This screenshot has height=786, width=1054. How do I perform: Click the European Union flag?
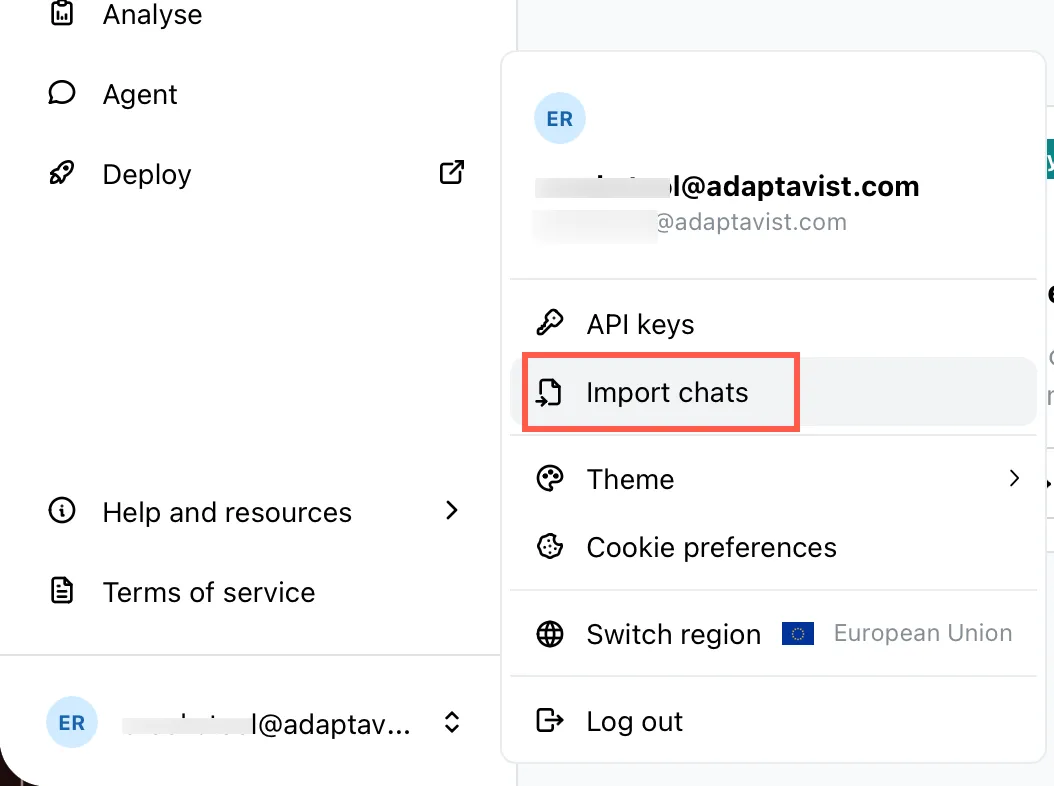click(798, 633)
